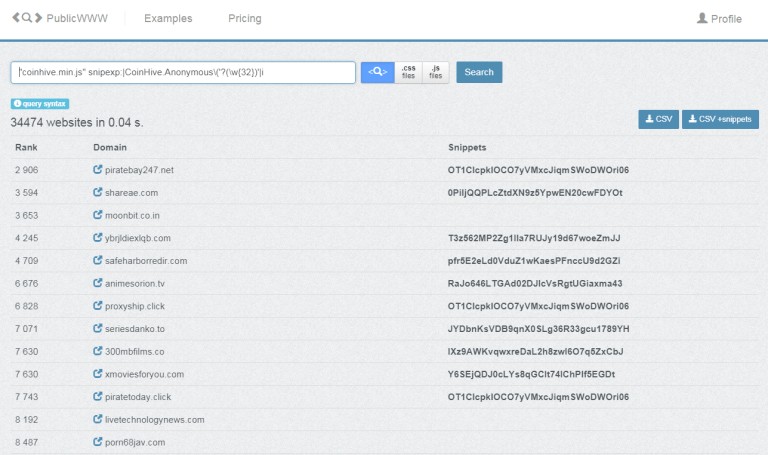Select snippet starting with pfr5E2eLd0Vdu

tap(534, 261)
